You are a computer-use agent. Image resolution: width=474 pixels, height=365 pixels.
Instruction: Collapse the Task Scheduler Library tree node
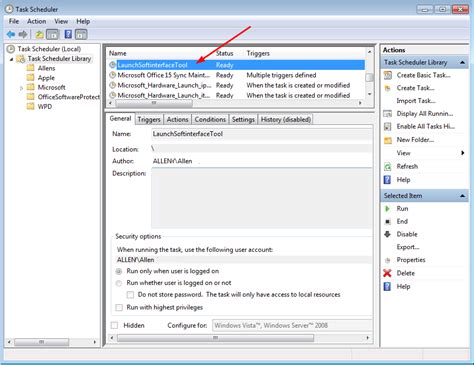pyautogui.click(x=12, y=59)
